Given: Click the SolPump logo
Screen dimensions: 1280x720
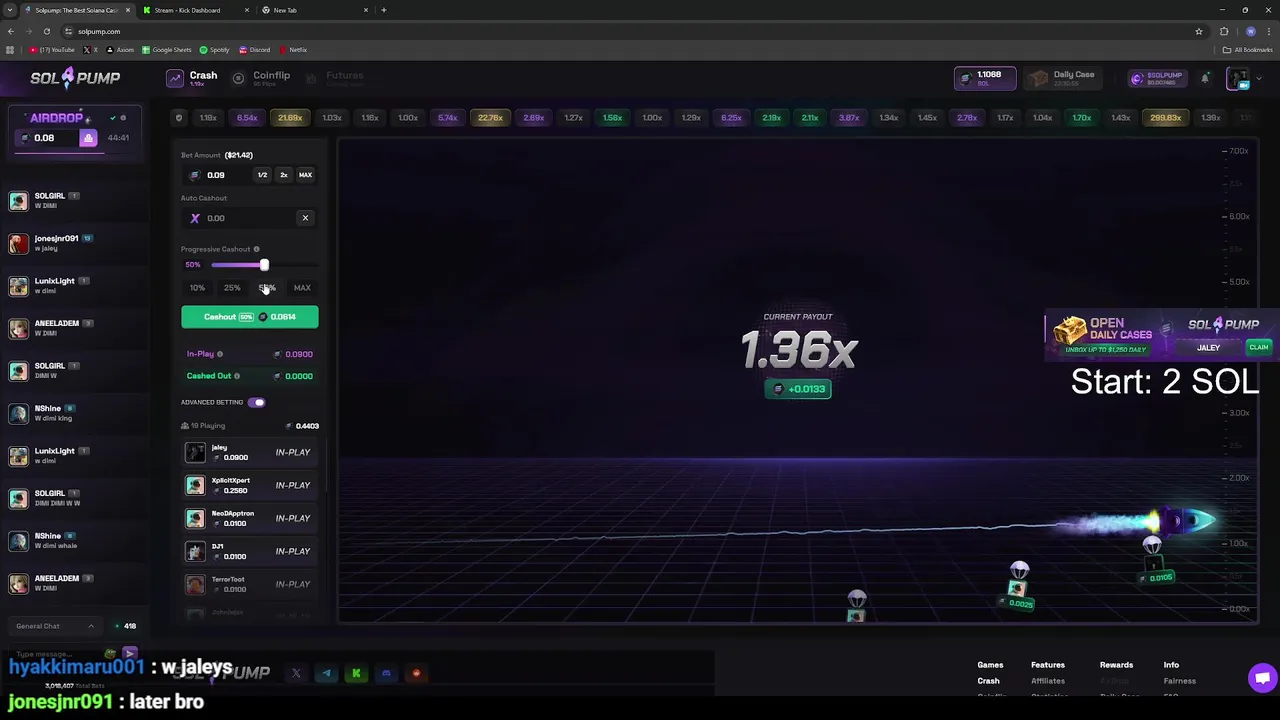Looking at the screenshot, I should tap(75, 78).
